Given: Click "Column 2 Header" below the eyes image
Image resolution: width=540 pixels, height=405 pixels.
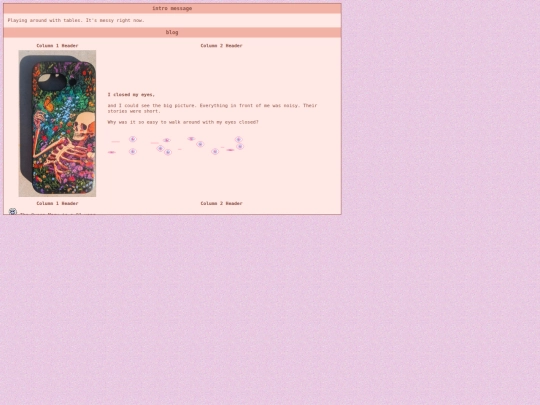Looking at the screenshot, I should pyautogui.click(x=221, y=203).
